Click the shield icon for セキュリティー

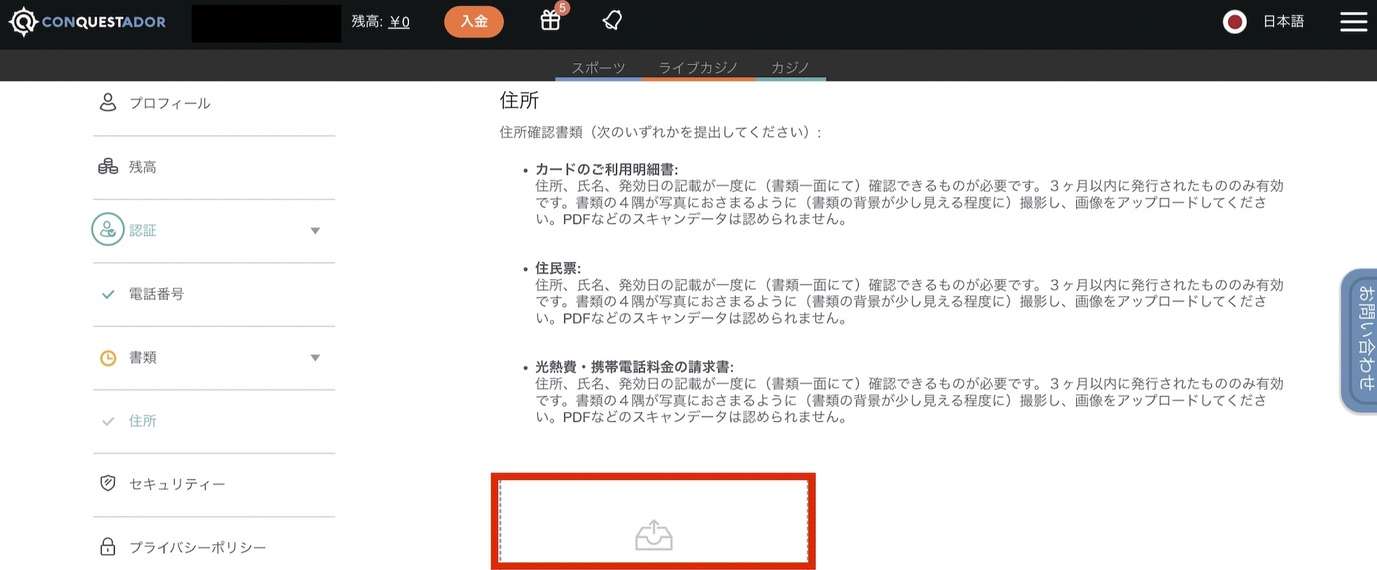point(108,484)
